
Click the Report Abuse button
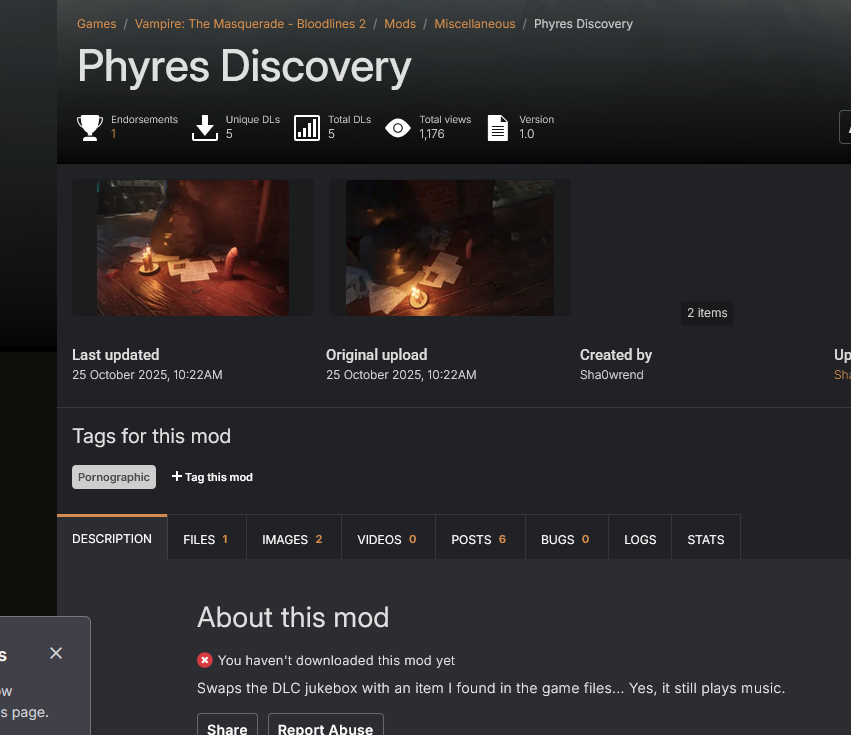click(x=326, y=726)
